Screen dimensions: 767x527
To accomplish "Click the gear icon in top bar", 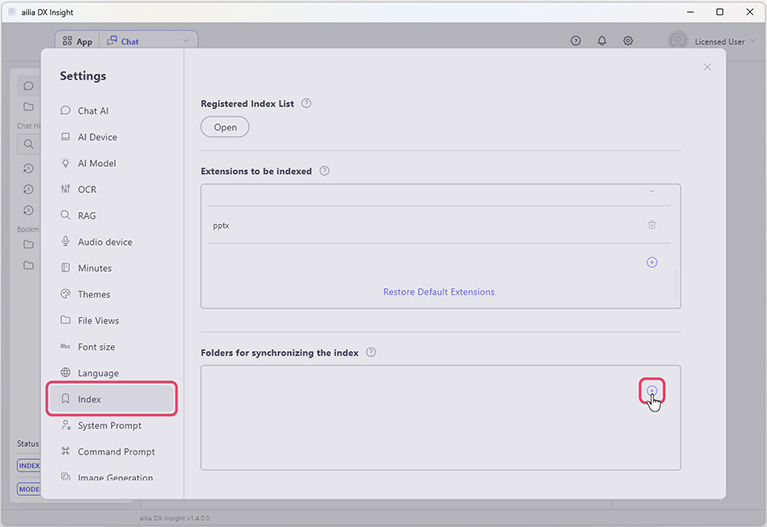I will 628,41.
